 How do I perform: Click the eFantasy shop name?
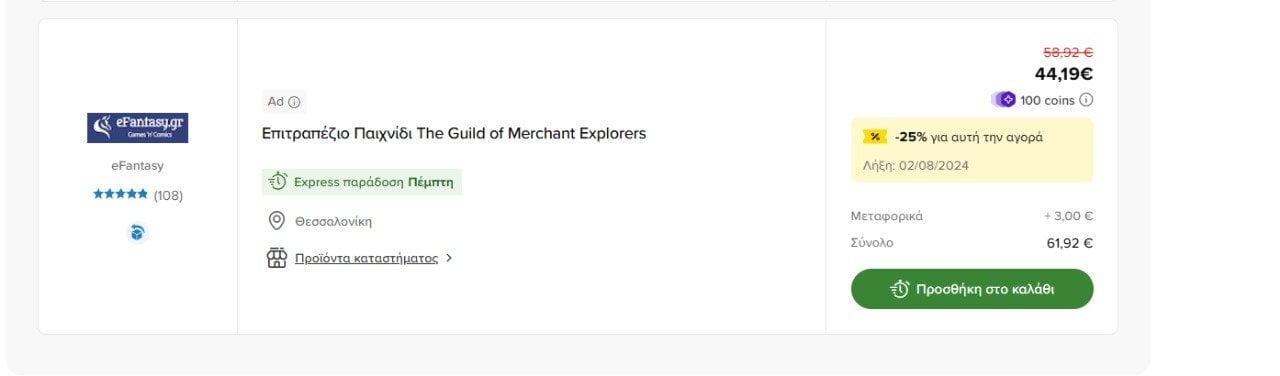(137, 166)
